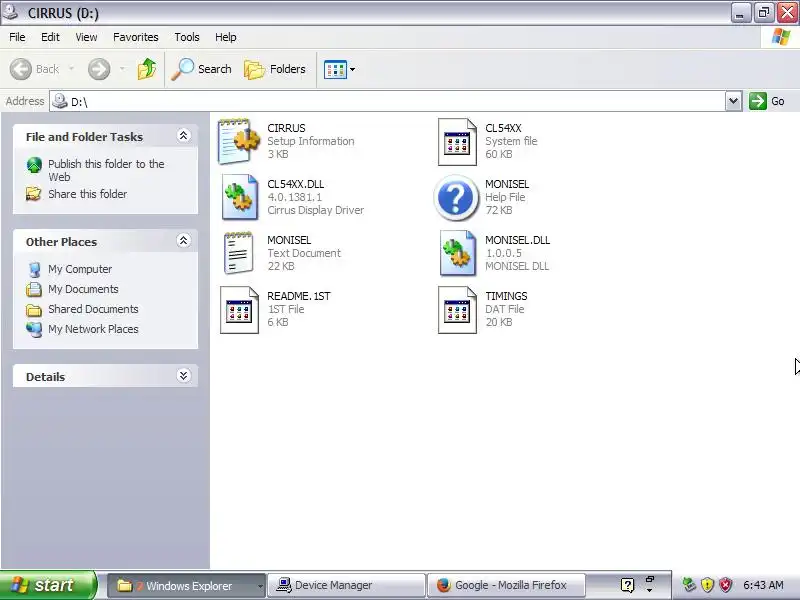Screen dimensions: 800x600
Task: Click the yellow security shield tray icon
Action: (x=707, y=585)
